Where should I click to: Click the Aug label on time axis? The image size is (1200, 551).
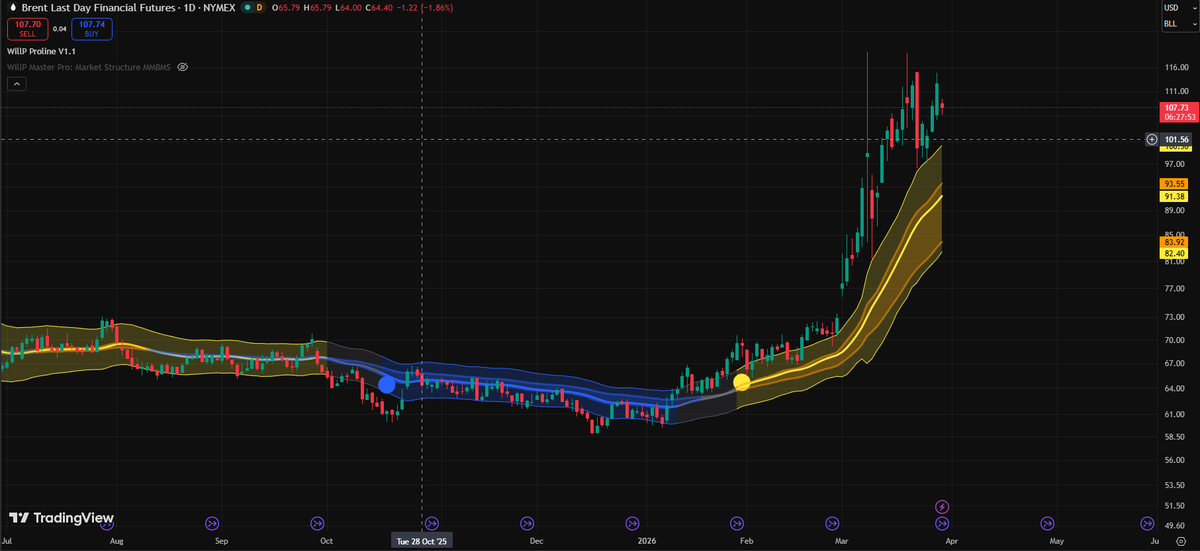click(116, 540)
